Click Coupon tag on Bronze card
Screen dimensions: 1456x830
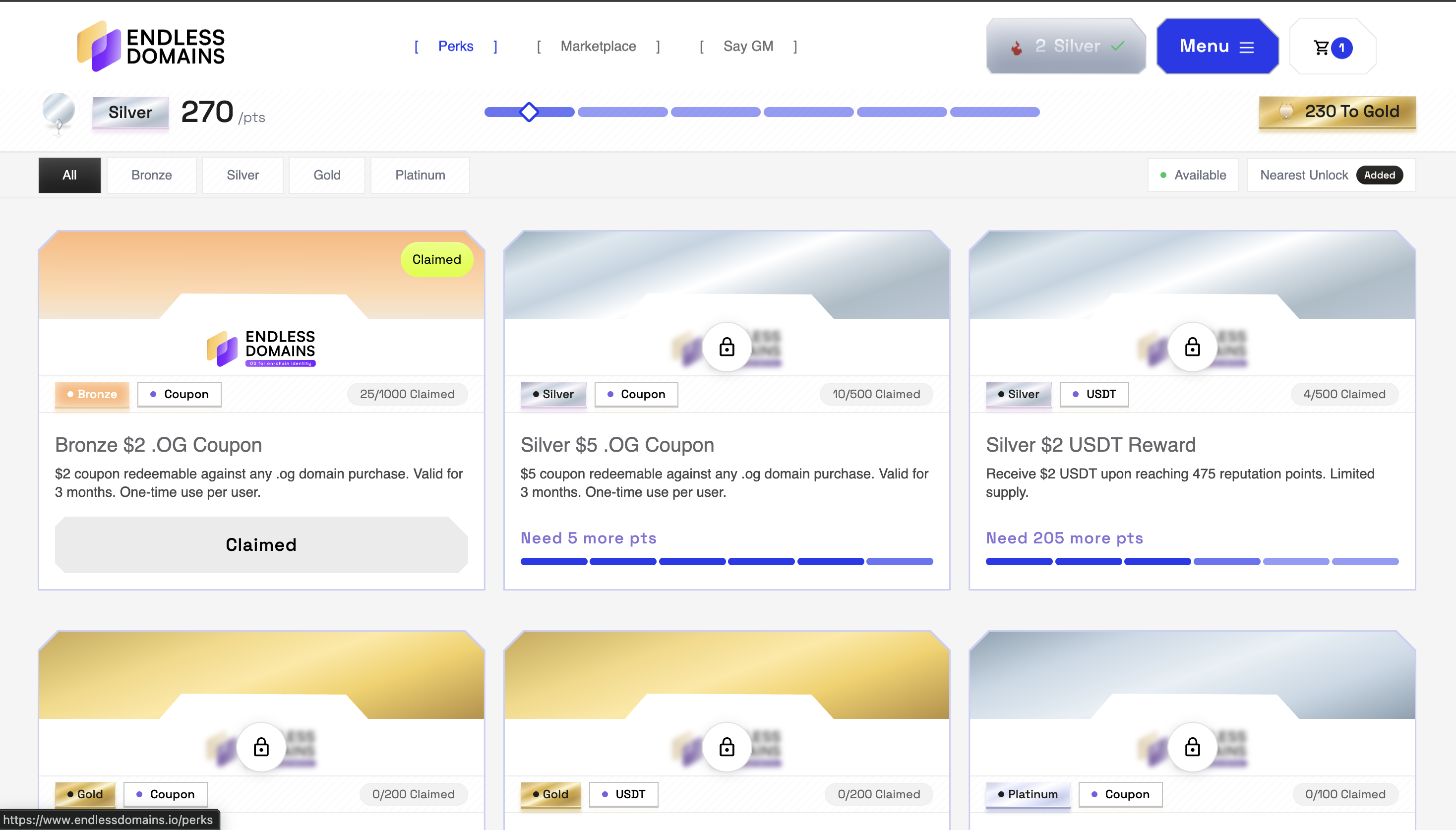click(180, 395)
